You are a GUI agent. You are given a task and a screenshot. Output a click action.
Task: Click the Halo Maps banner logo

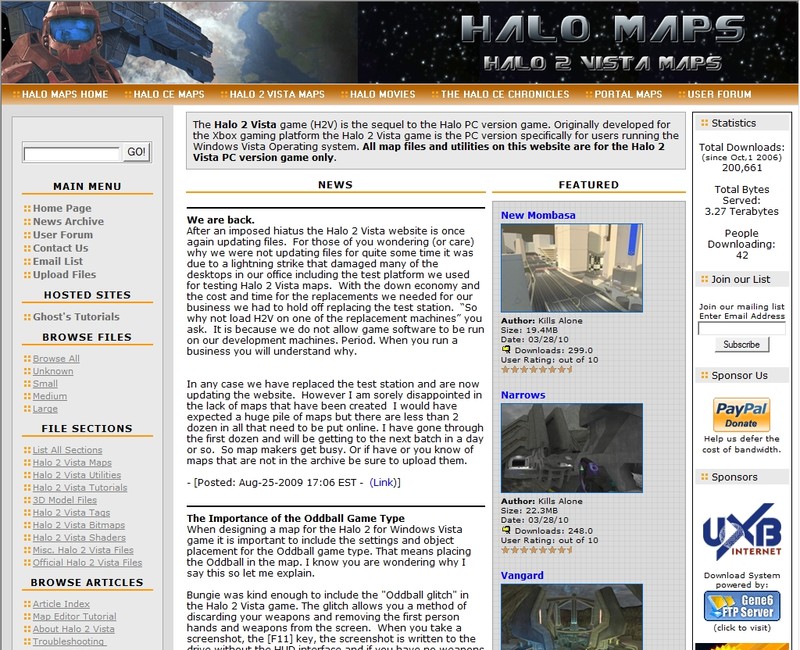coord(599,42)
